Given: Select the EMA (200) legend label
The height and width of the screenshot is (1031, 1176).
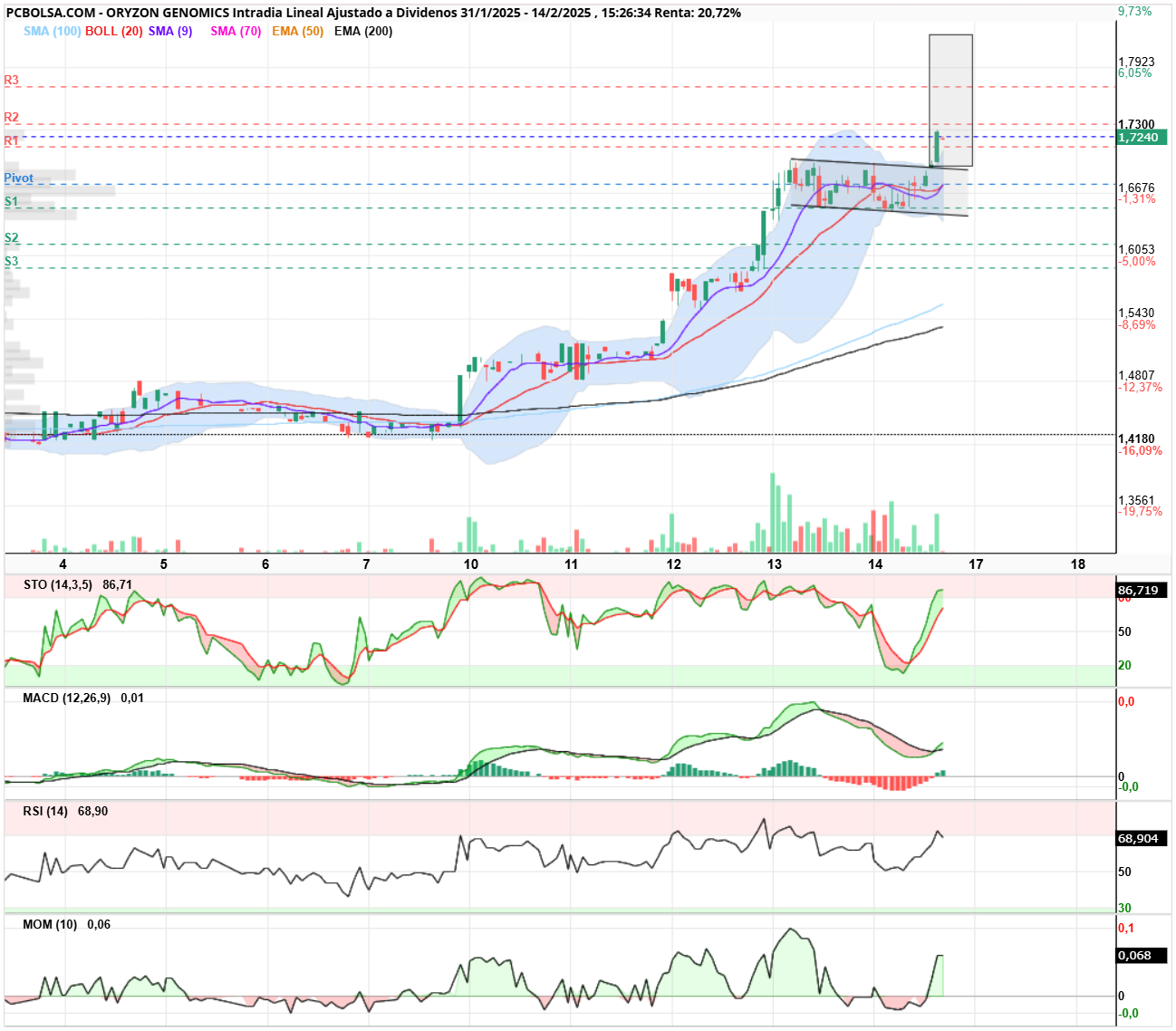Looking at the screenshot, I should [x=363, y=31].
